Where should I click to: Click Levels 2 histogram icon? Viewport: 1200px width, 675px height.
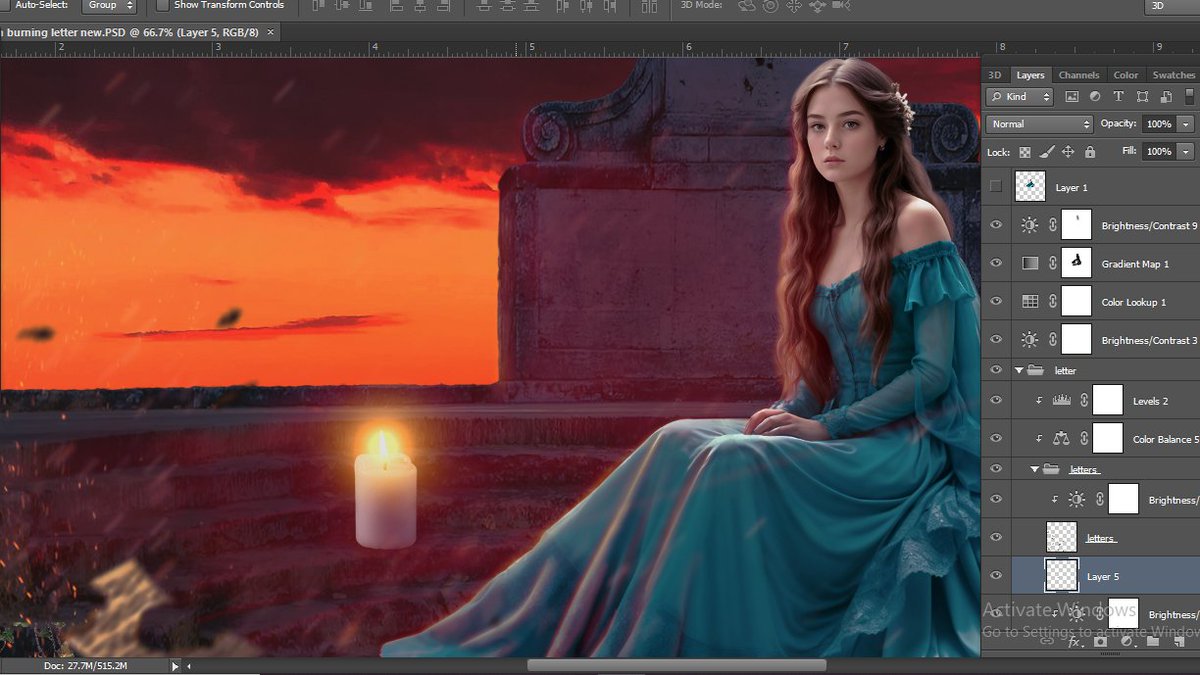pyautogui.click(x=1061, y=400)
